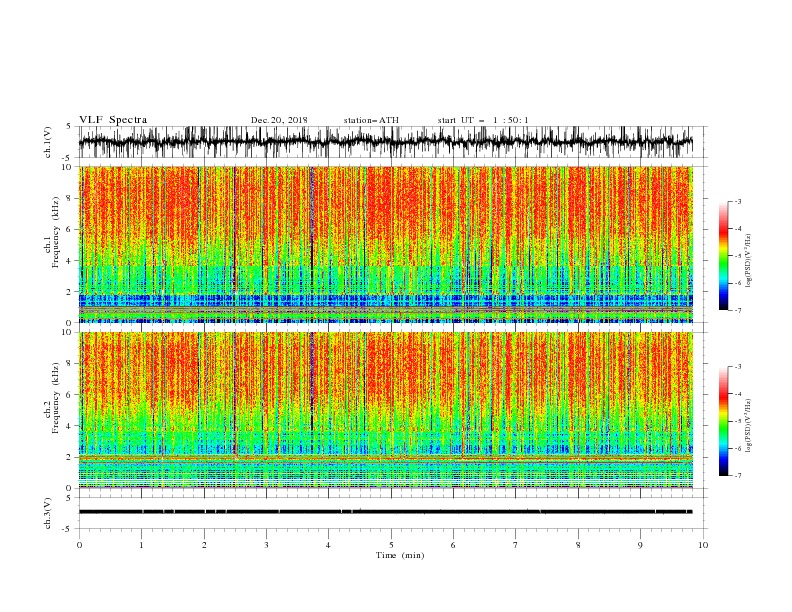
Task: Click the "4" kHz tick on ch.1 frequency axis
Action: (x=69, y=261)
